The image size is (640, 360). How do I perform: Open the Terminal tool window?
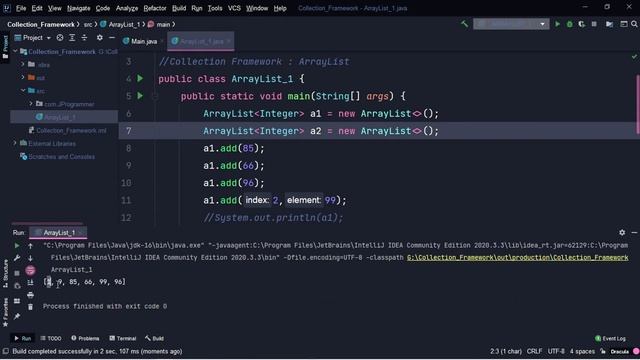(122, 338)
